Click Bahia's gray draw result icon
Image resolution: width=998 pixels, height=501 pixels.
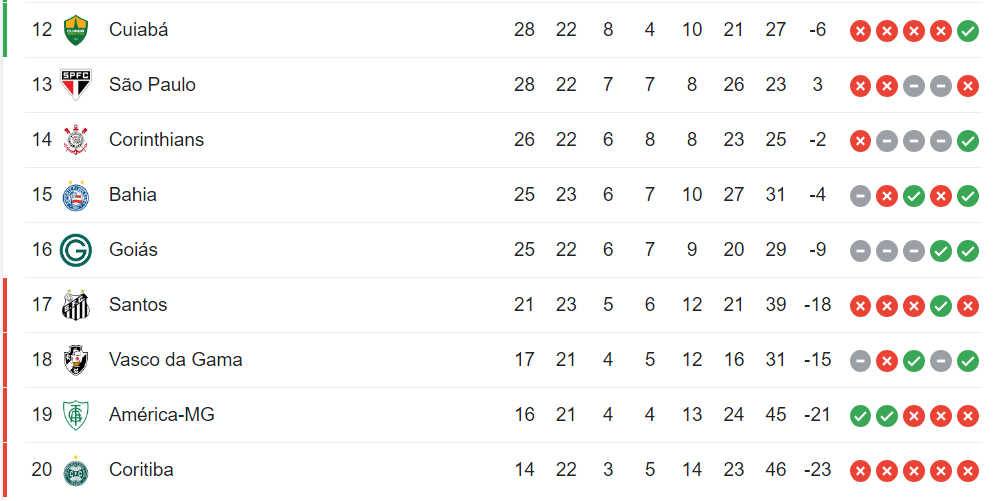point(860,196)
